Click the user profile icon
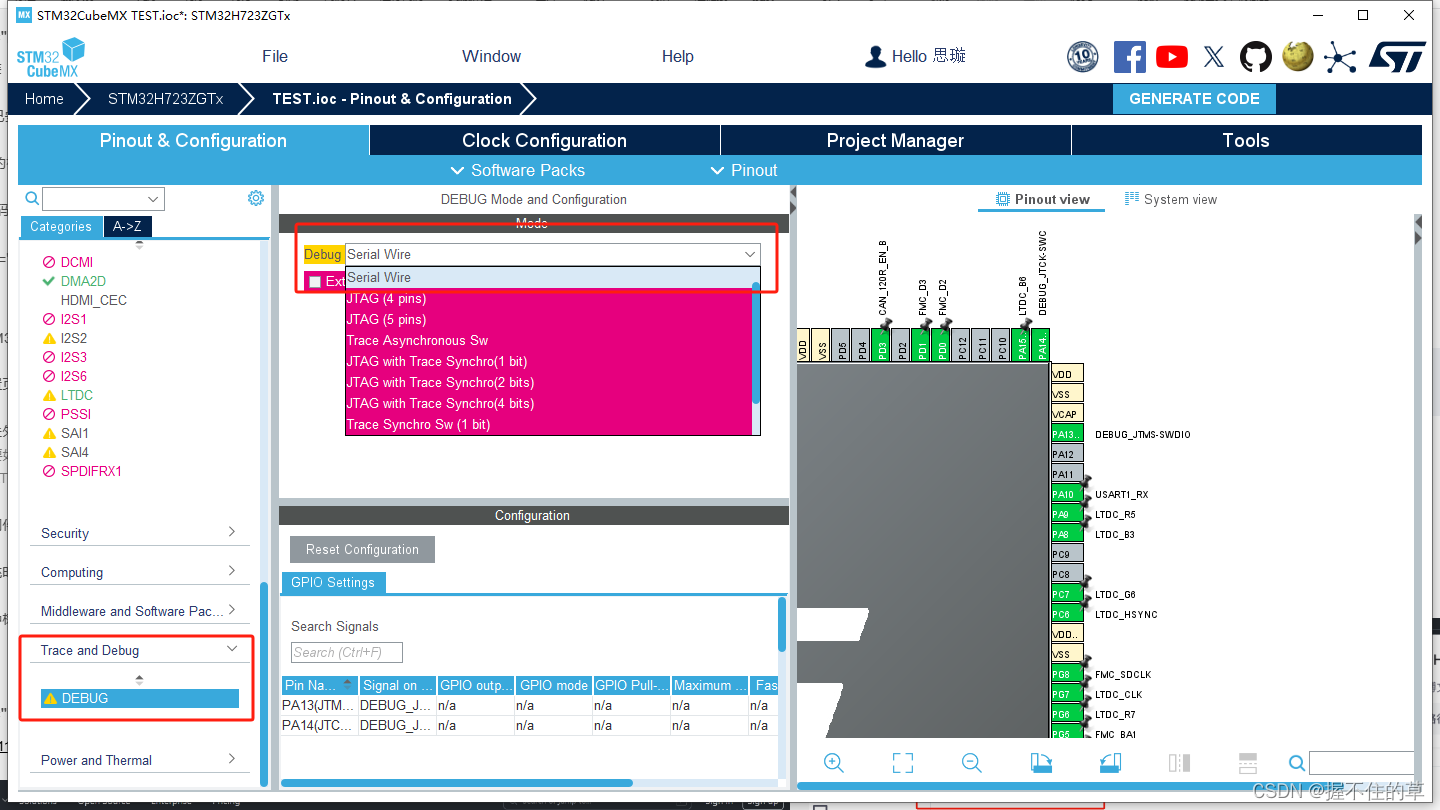Viewport: 1440px width, 810px height. click(876, 57)
